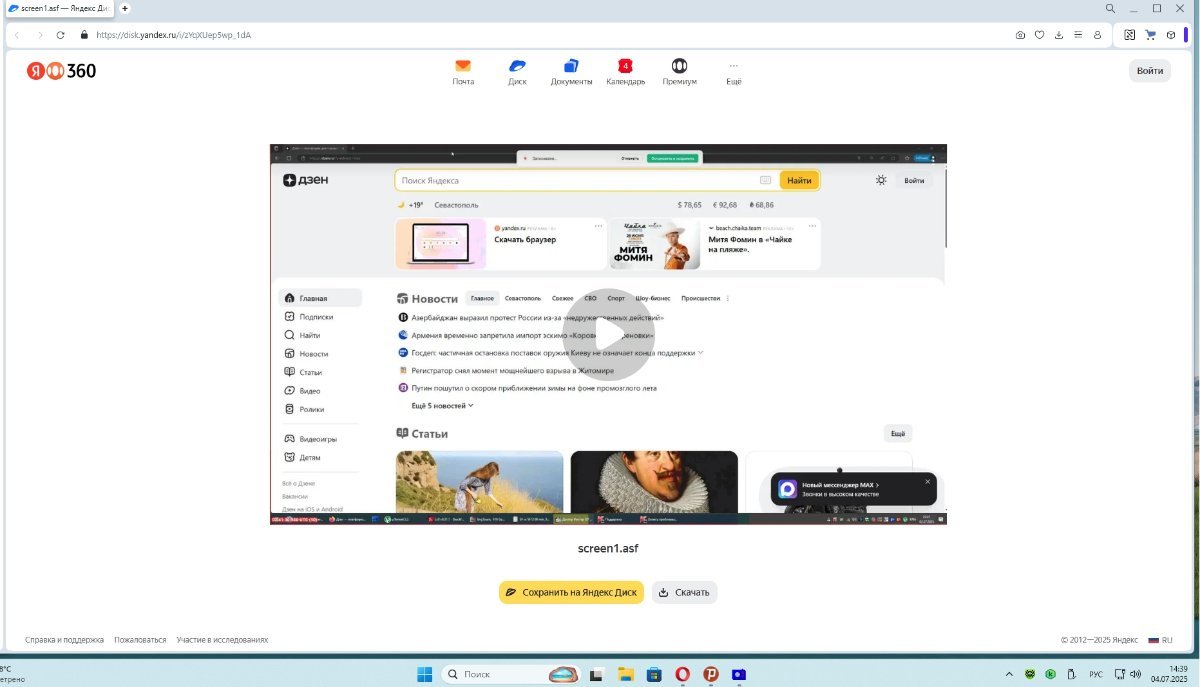Open Task View from the taskbar

coord(597,674)
